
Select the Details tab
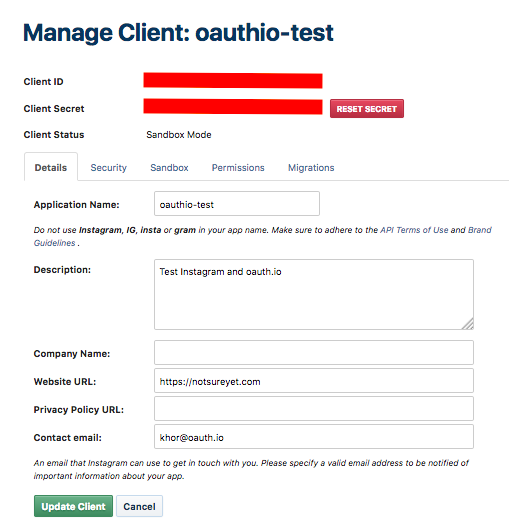tap(51, 167)
